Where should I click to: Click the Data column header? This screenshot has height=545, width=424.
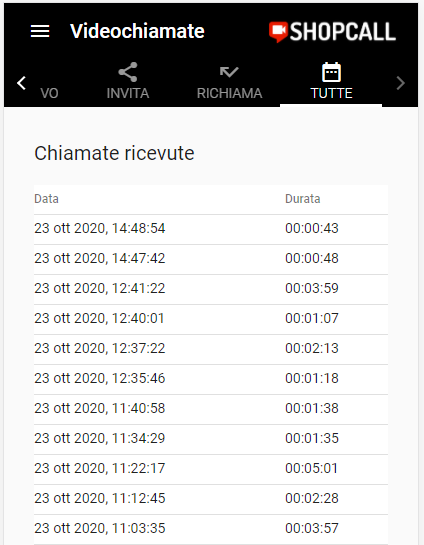(x=46, y=199)
